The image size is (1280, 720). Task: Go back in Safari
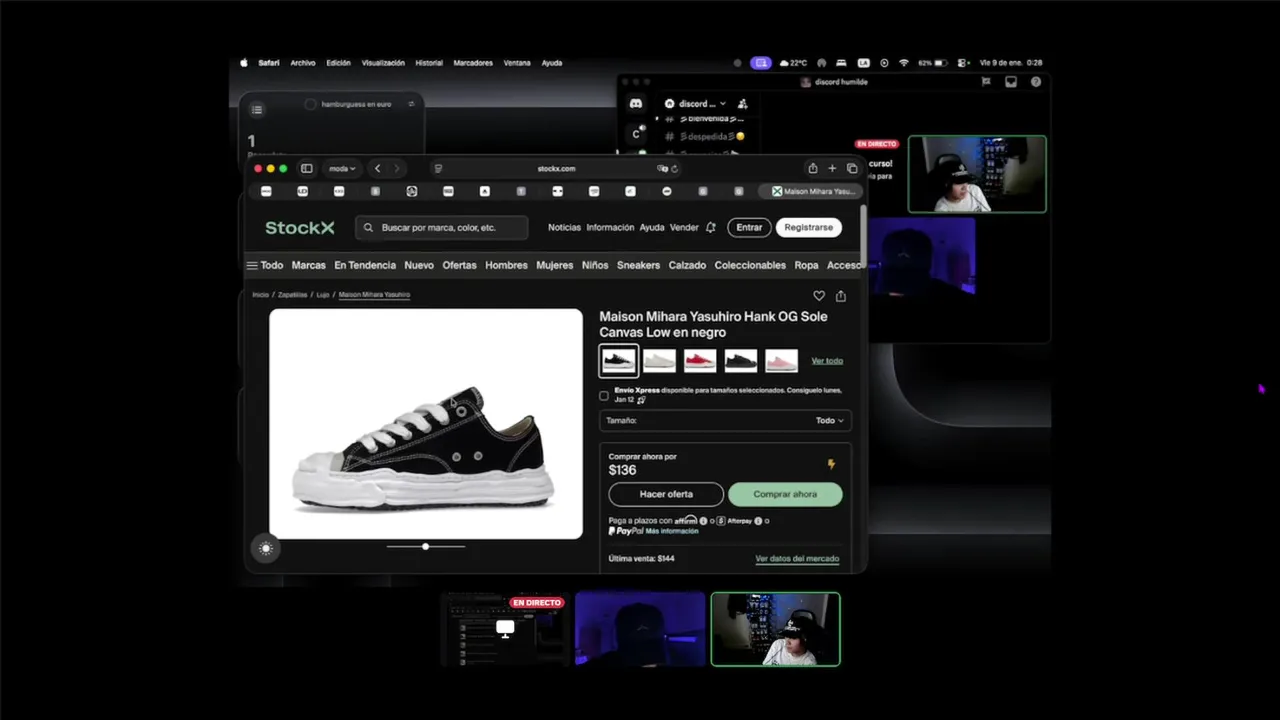pos(377,168)
